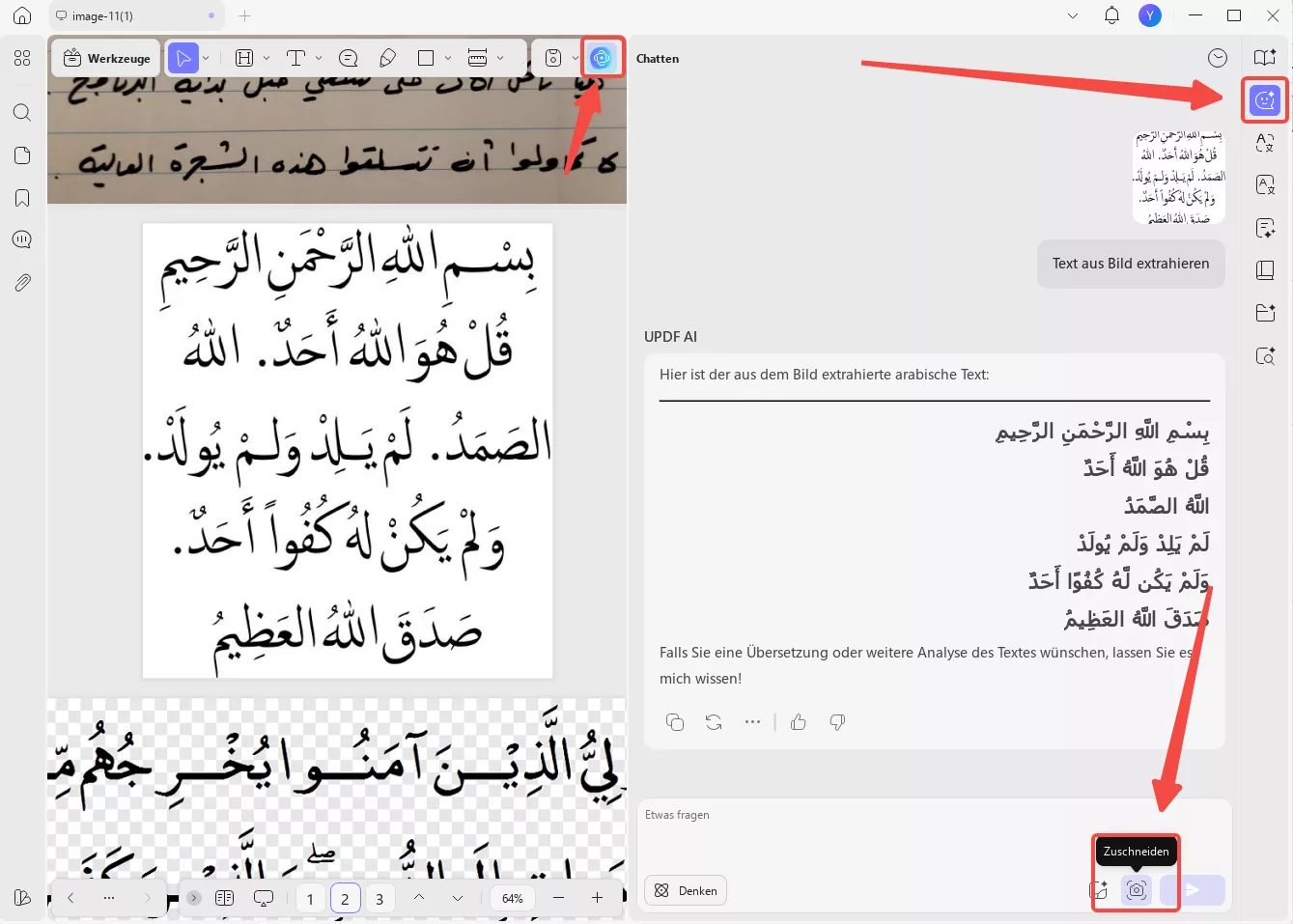Open the bookmarks panel
The width and height of the screenshot is (1293, 924).
[21, 197]
